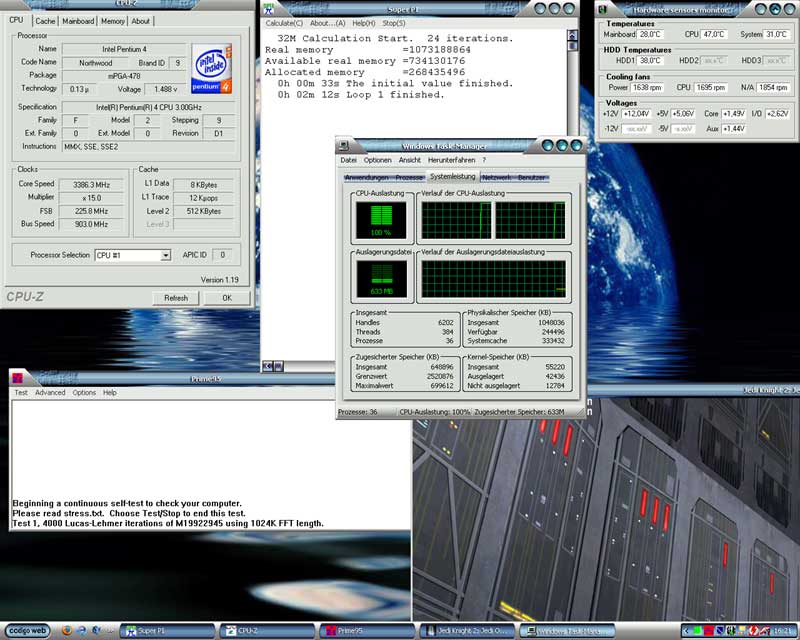
Task: Switch to CPU-Z from the taskbar
Action: tap(267, 631)
